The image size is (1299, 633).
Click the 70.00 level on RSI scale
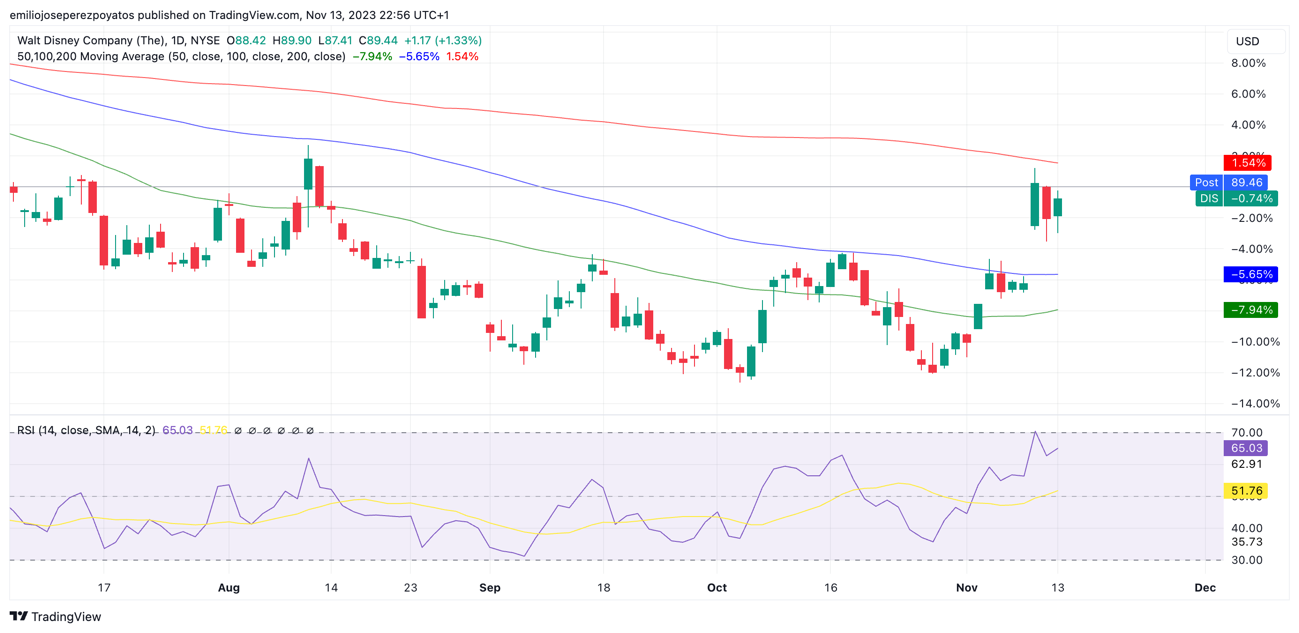click(x=1246, y=432)
